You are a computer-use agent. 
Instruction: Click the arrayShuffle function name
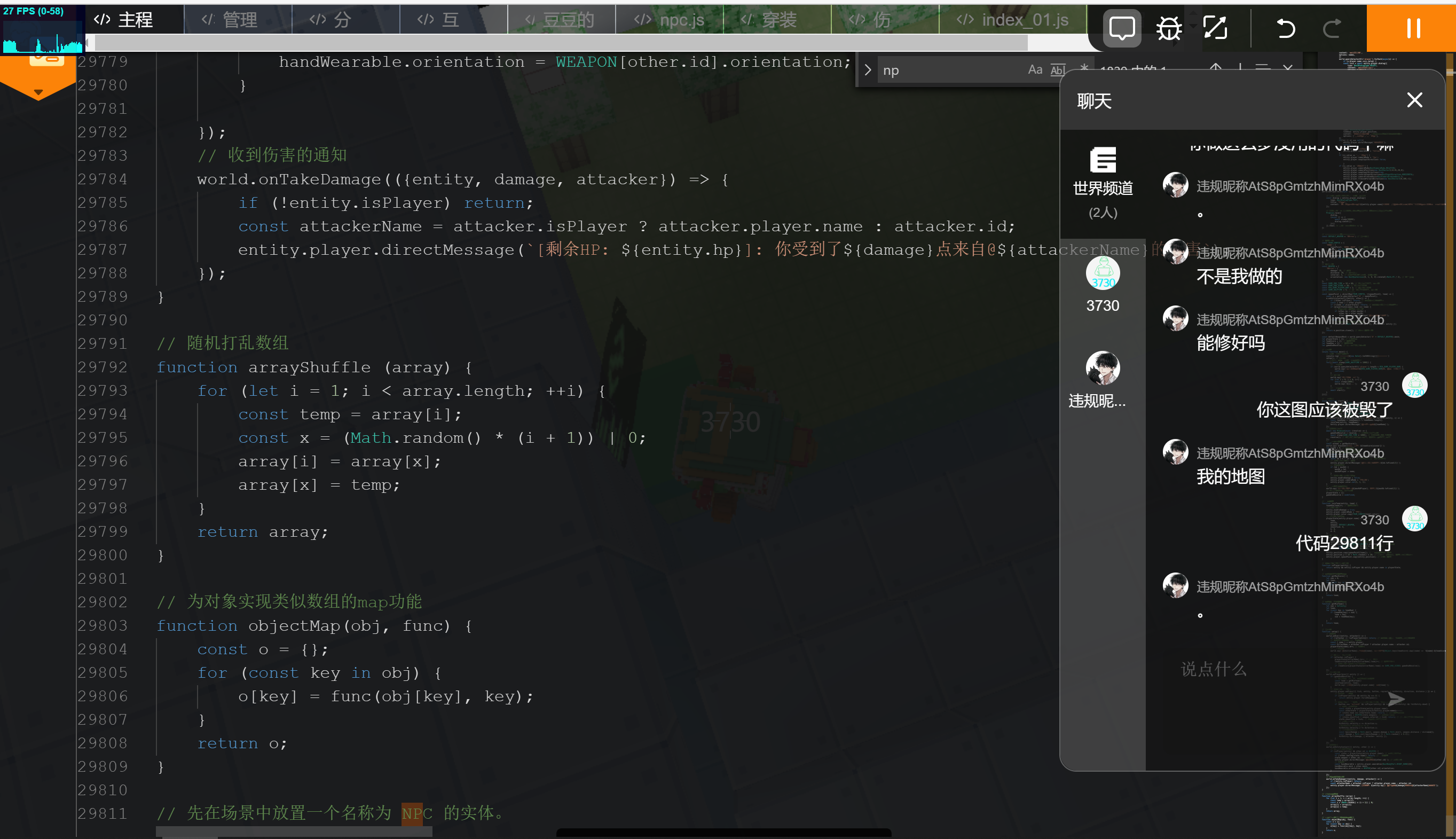[x=309, y=367]
